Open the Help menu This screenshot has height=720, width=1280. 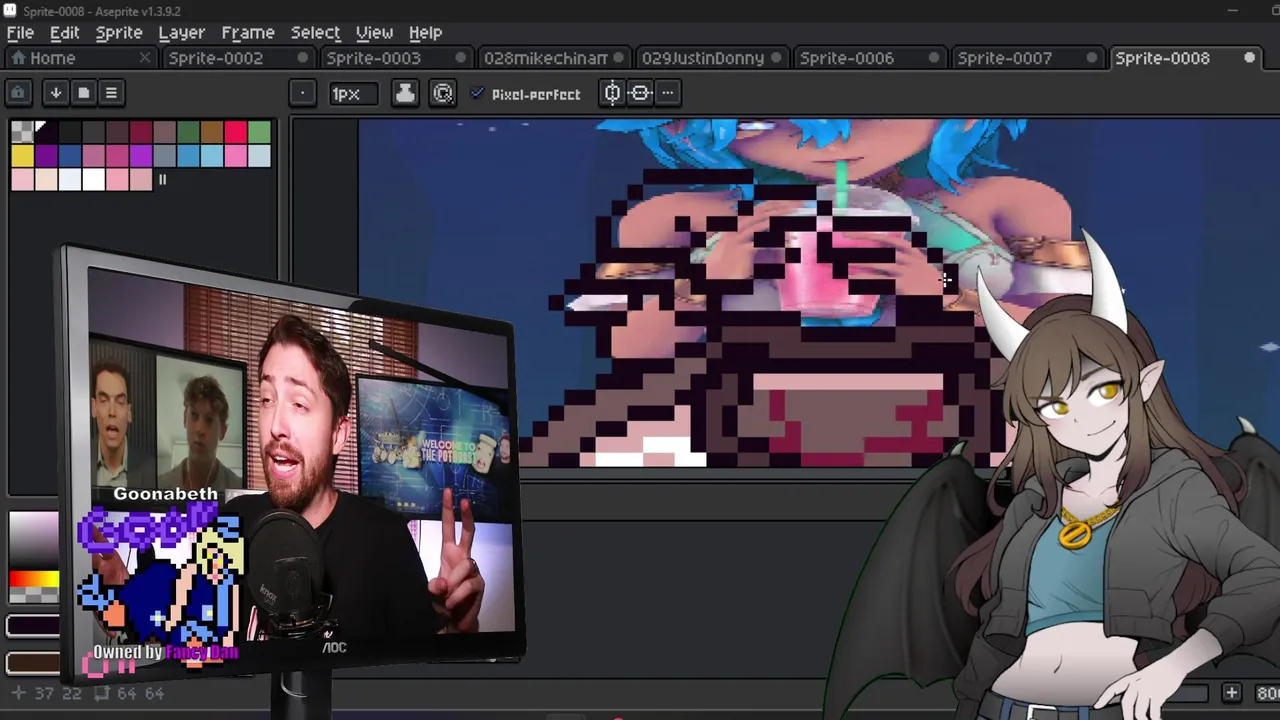(425, 32)
